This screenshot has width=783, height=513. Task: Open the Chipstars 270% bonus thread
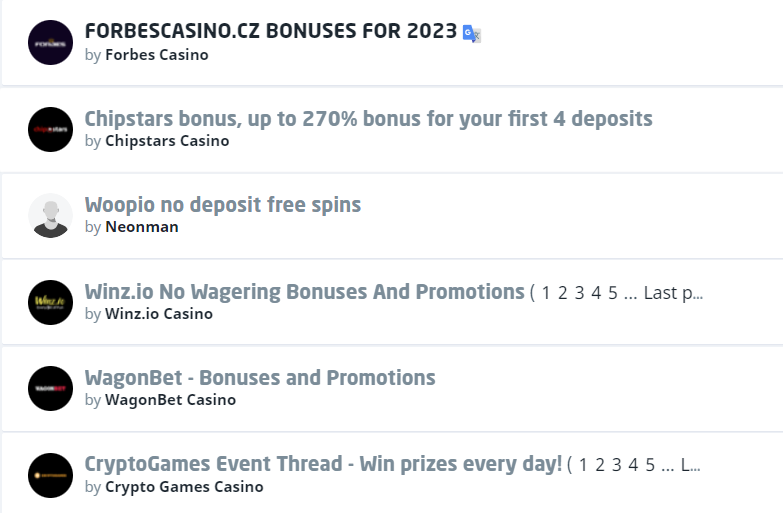pos(368,119)
